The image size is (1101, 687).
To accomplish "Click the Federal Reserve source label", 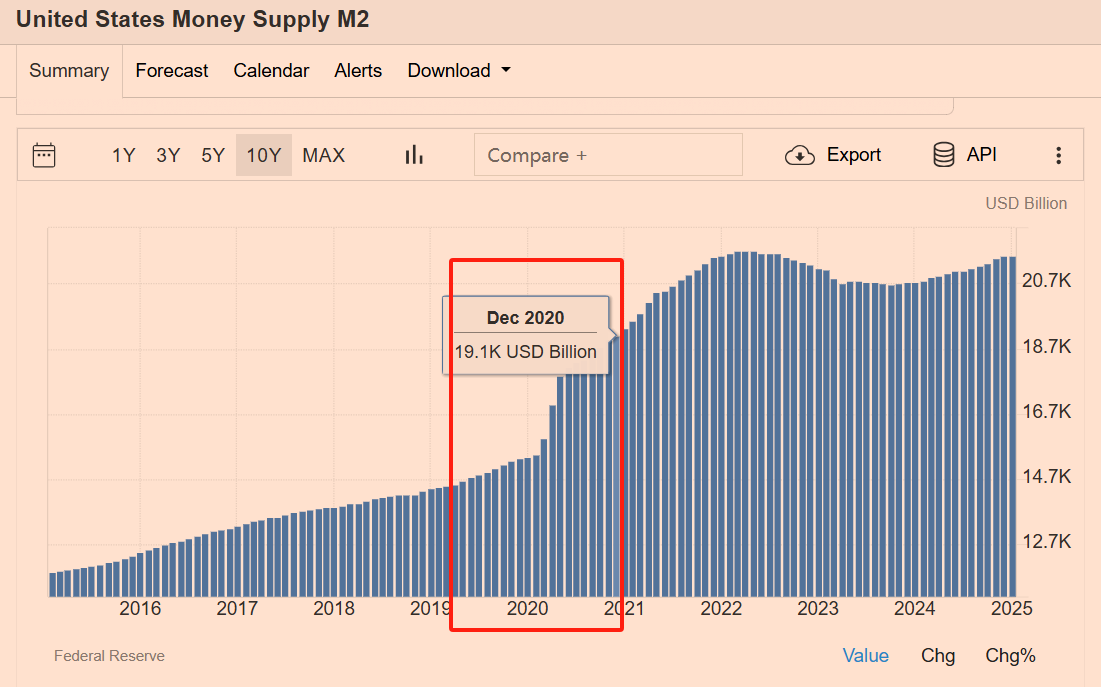I will click(x=109, y=656).
